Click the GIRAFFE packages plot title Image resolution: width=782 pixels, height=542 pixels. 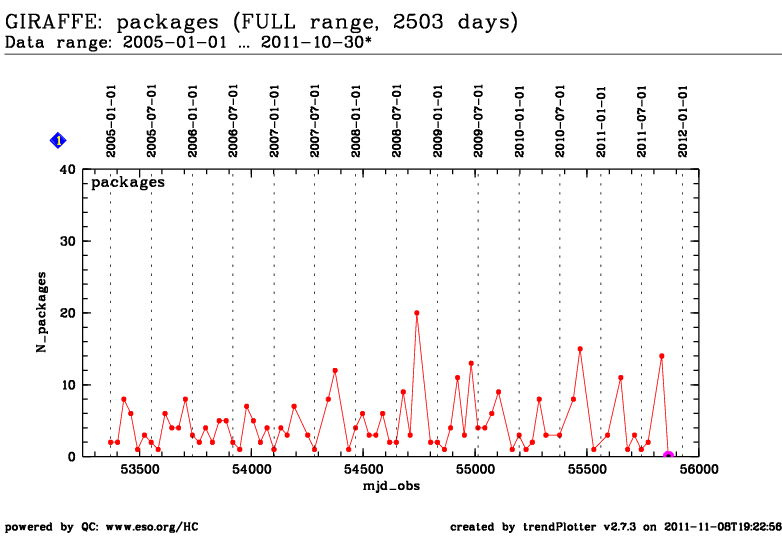(x=262, y=21)
